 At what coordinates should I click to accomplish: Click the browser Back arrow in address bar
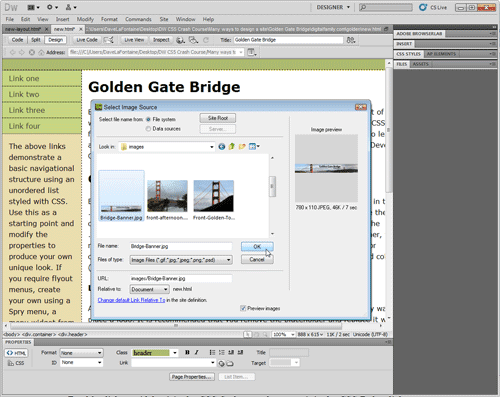coord(13,52)
